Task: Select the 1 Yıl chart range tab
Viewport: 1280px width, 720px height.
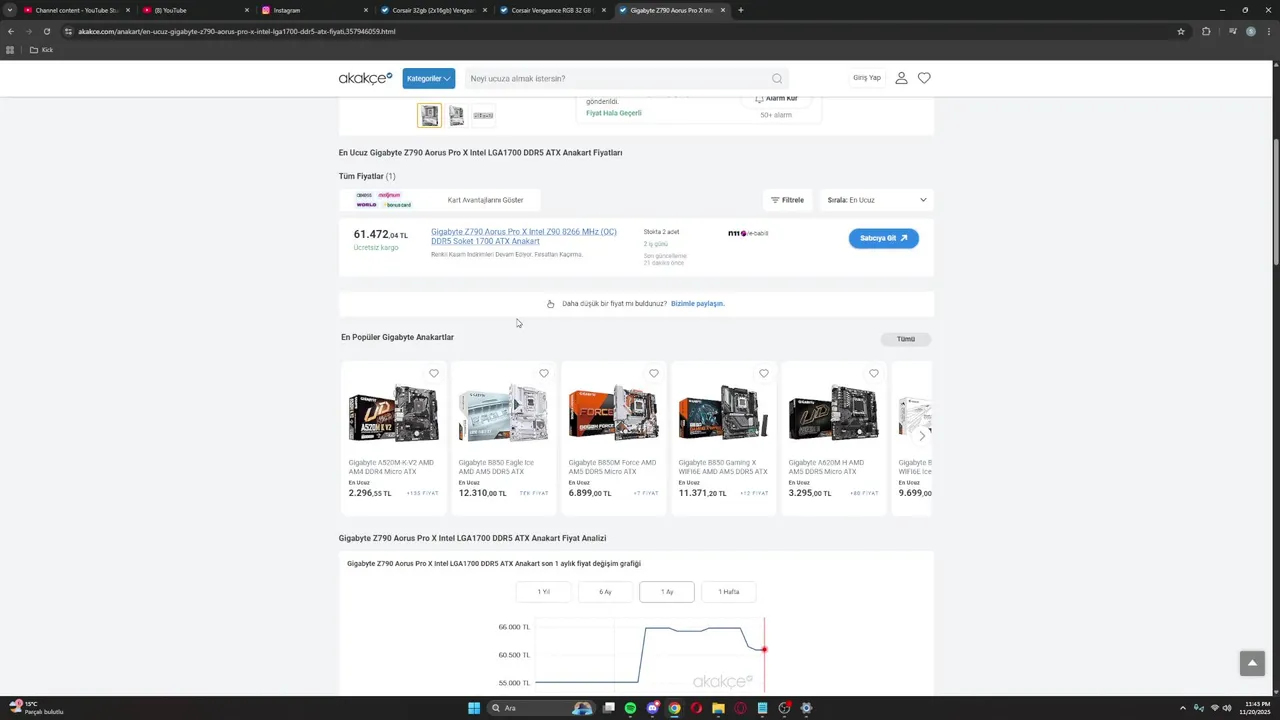Action: pyautogui.click(x=543, y=592)
